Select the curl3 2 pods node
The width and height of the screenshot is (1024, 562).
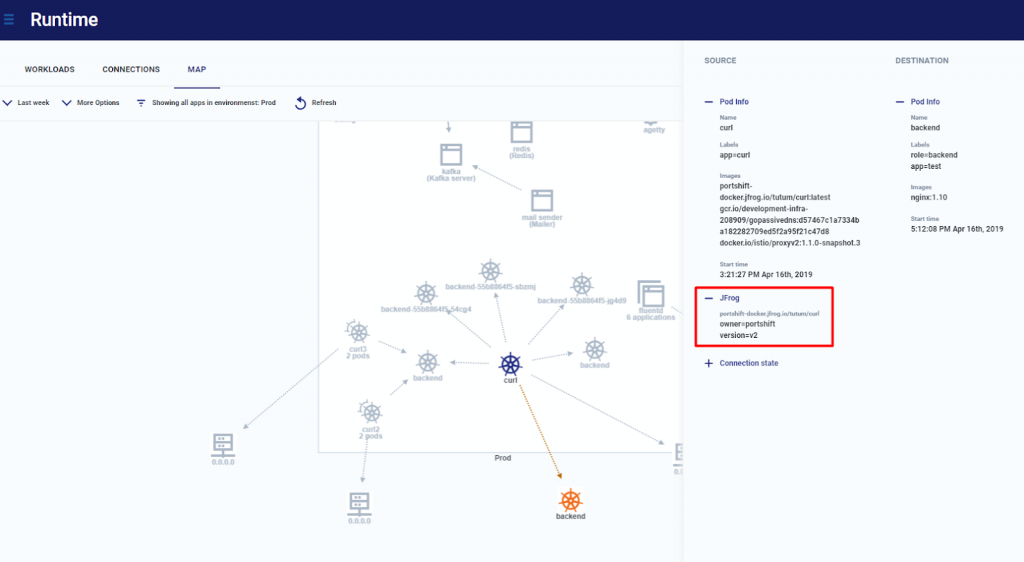point(357,331)
